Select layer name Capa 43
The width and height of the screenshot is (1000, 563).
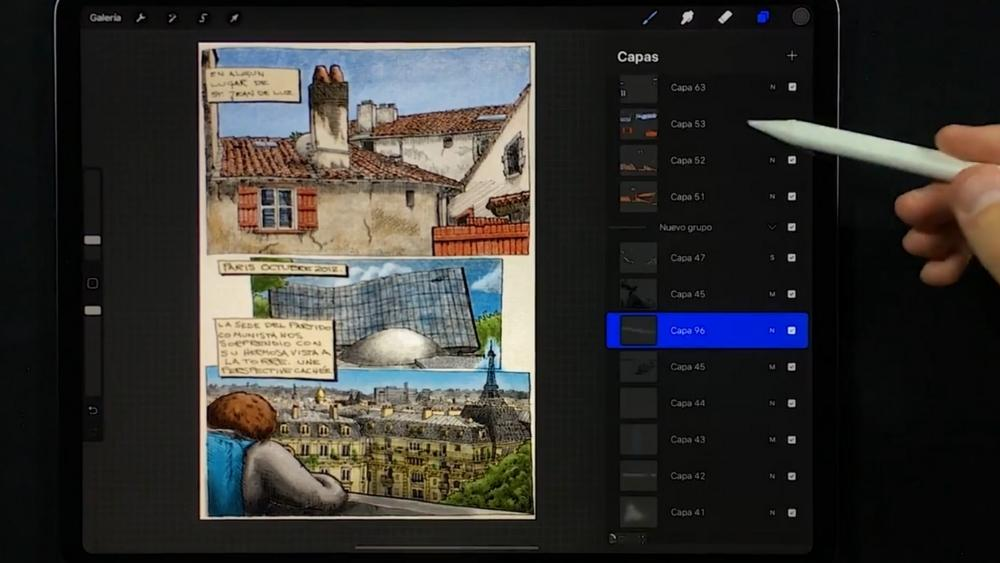pyautogui.click(x=688, y=439)
